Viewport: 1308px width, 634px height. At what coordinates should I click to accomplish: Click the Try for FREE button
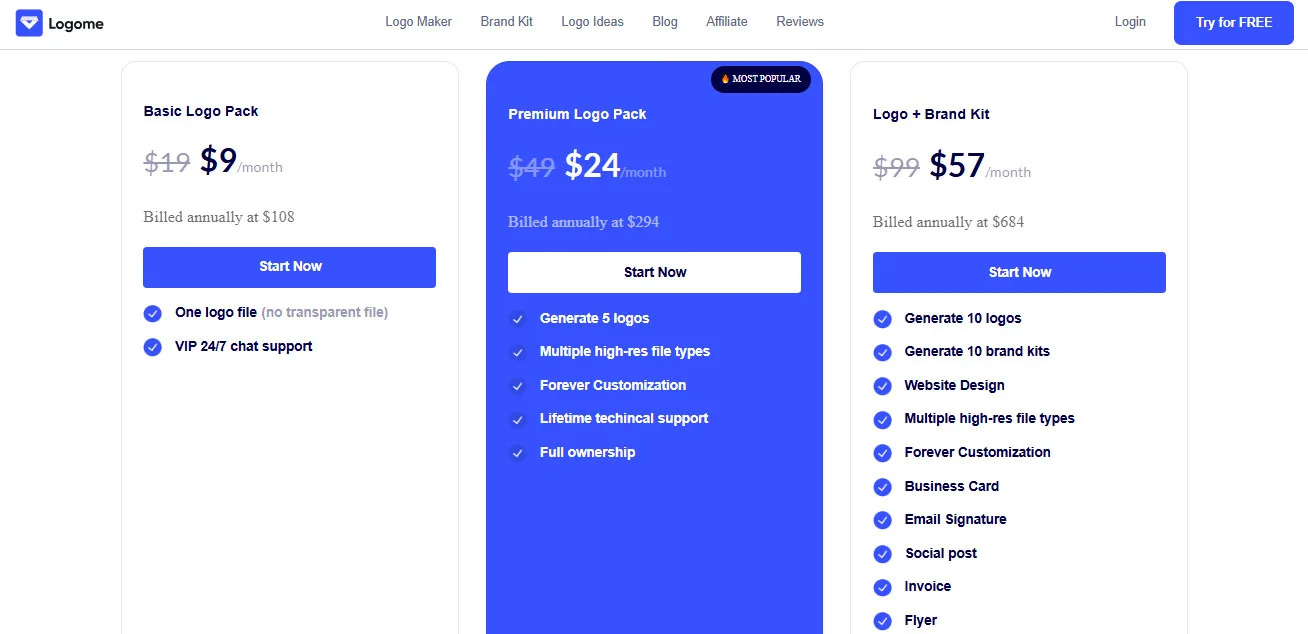point(1233,22)
